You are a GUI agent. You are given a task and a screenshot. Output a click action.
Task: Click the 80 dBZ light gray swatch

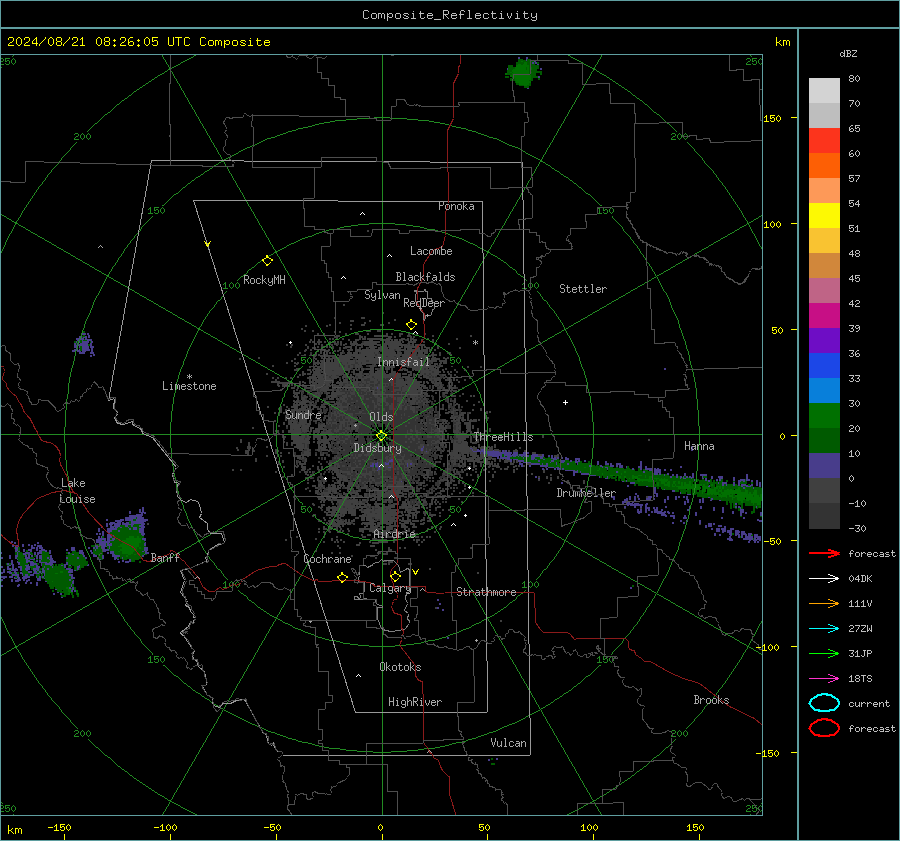click(824, 90)
